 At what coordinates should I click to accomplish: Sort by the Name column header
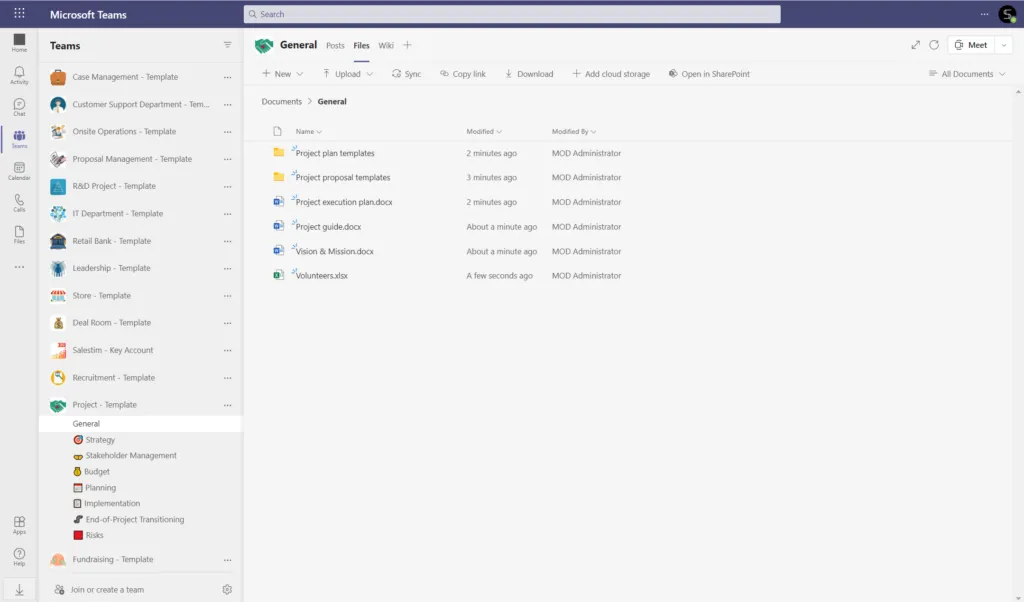308,131
